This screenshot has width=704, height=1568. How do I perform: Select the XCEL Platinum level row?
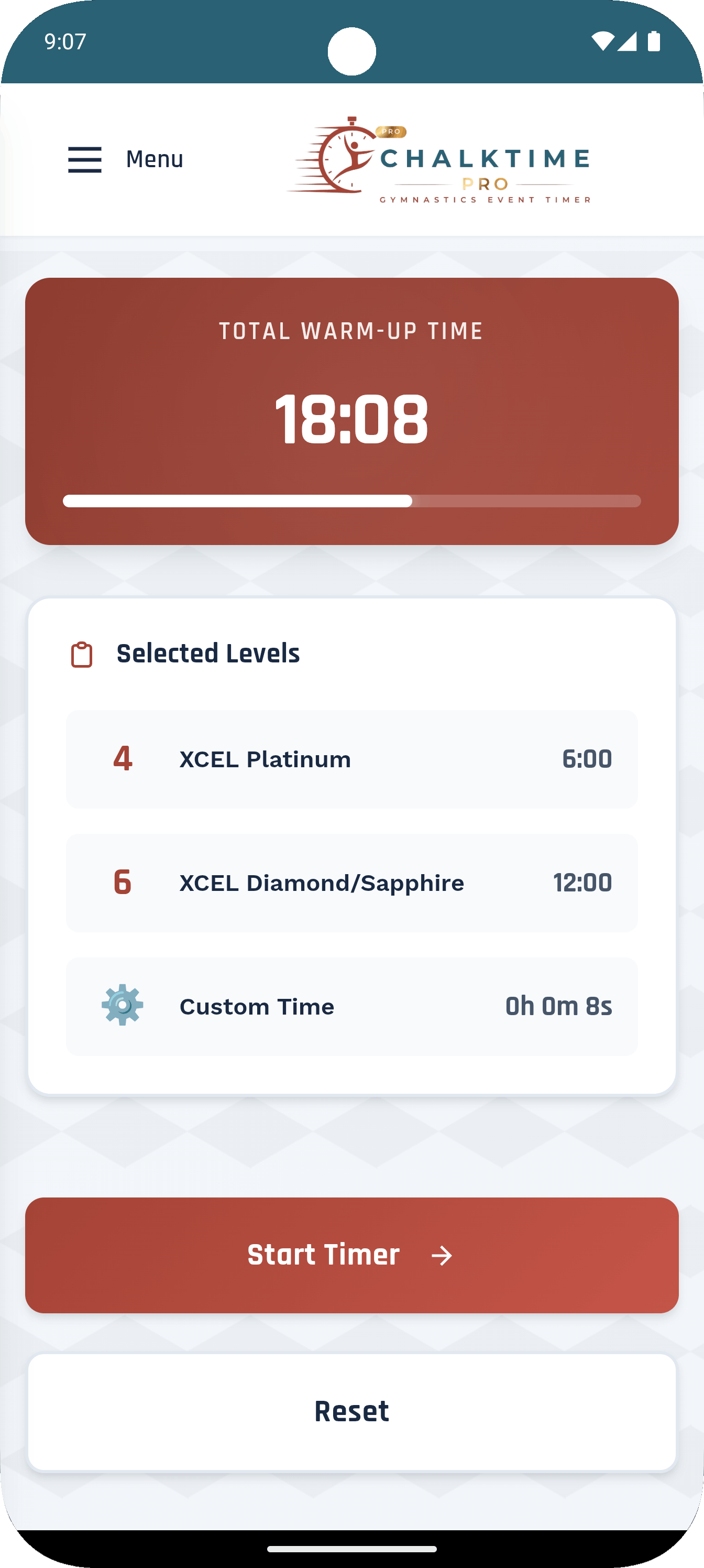(x=351, y=759)
